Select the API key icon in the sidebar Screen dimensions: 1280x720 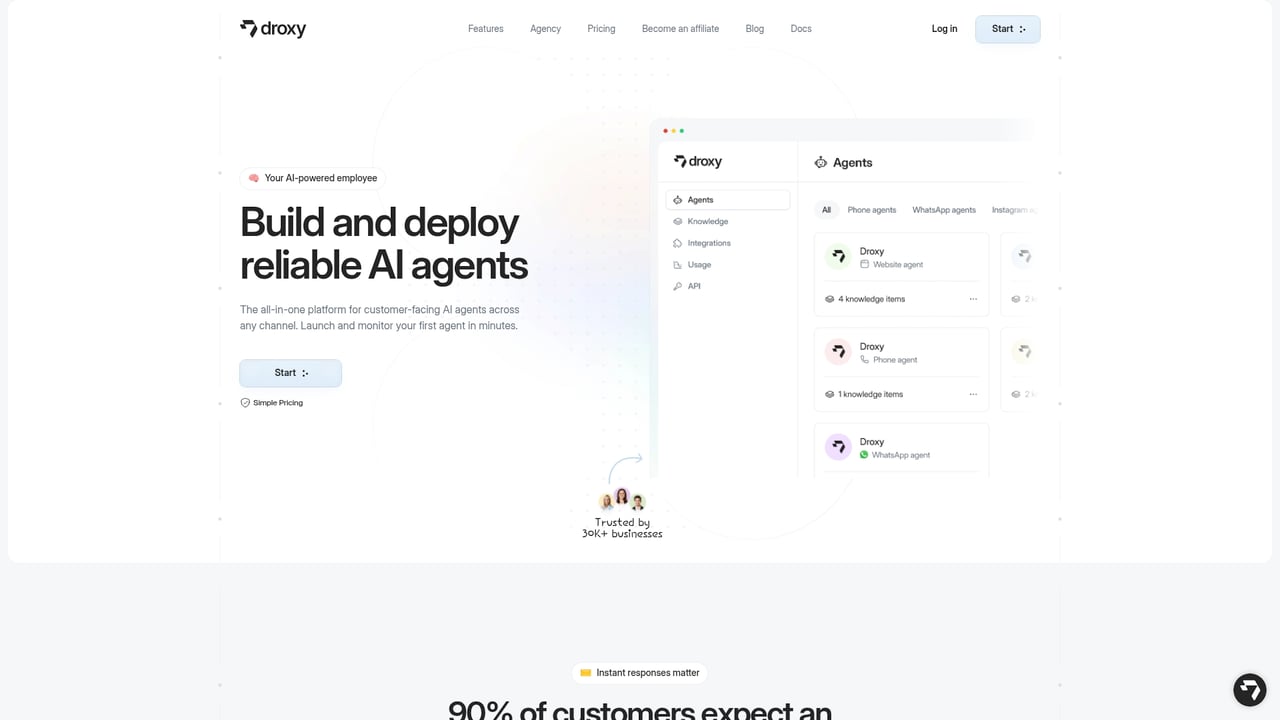point(678,286)
